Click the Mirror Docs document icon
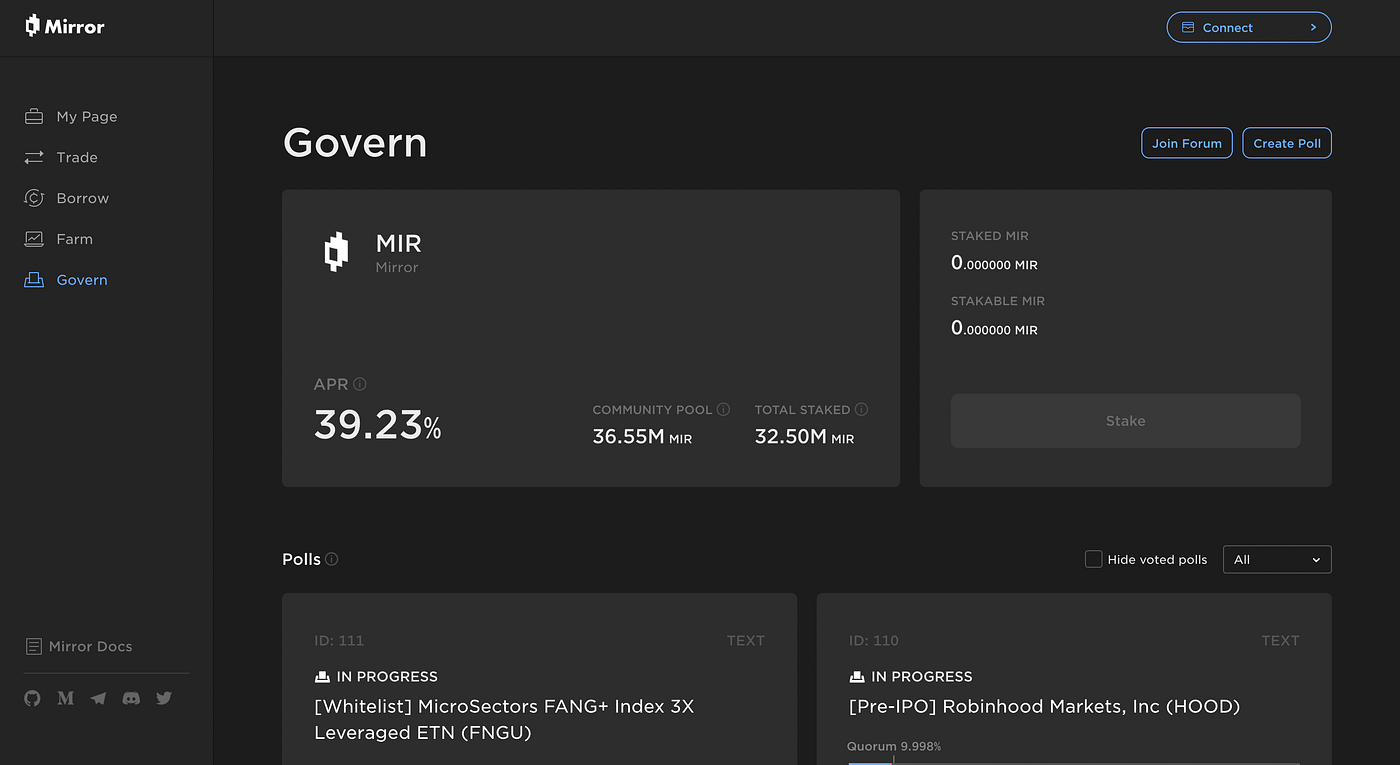Screen dimensions: 1400x765 pyautogui.click(x=33, y=646)
